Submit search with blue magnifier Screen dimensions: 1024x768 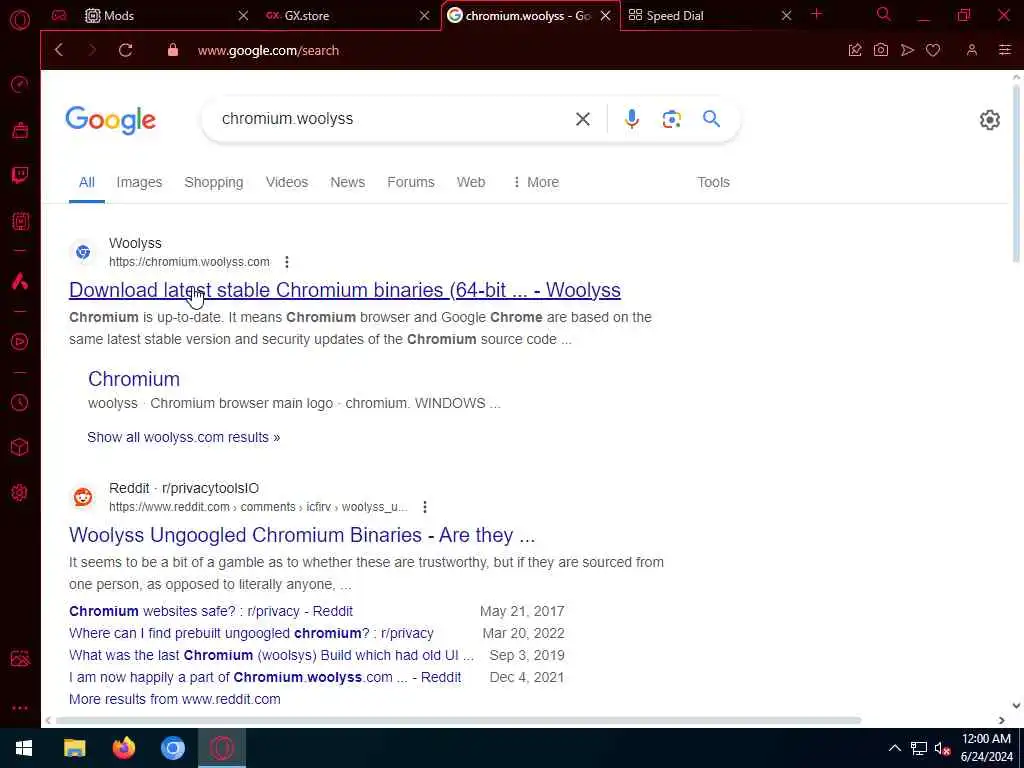711,119
